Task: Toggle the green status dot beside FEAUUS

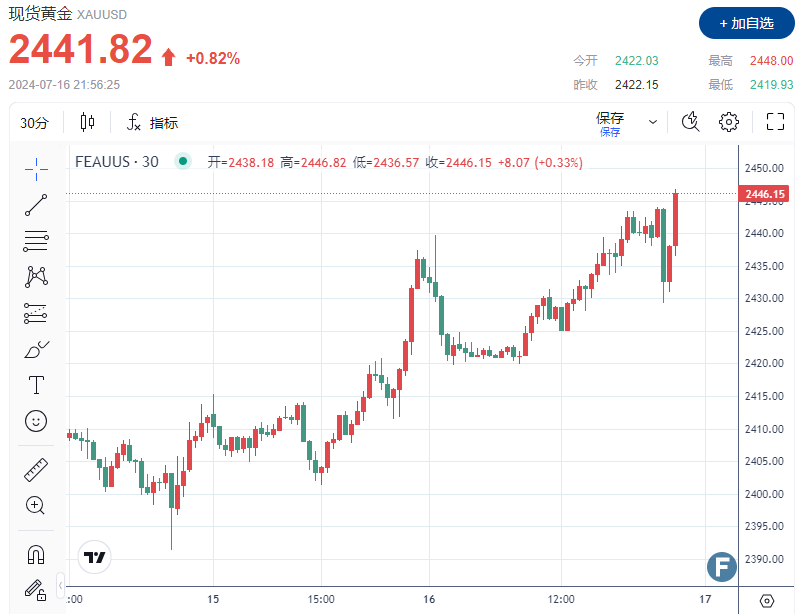Action: coord(182,161)
